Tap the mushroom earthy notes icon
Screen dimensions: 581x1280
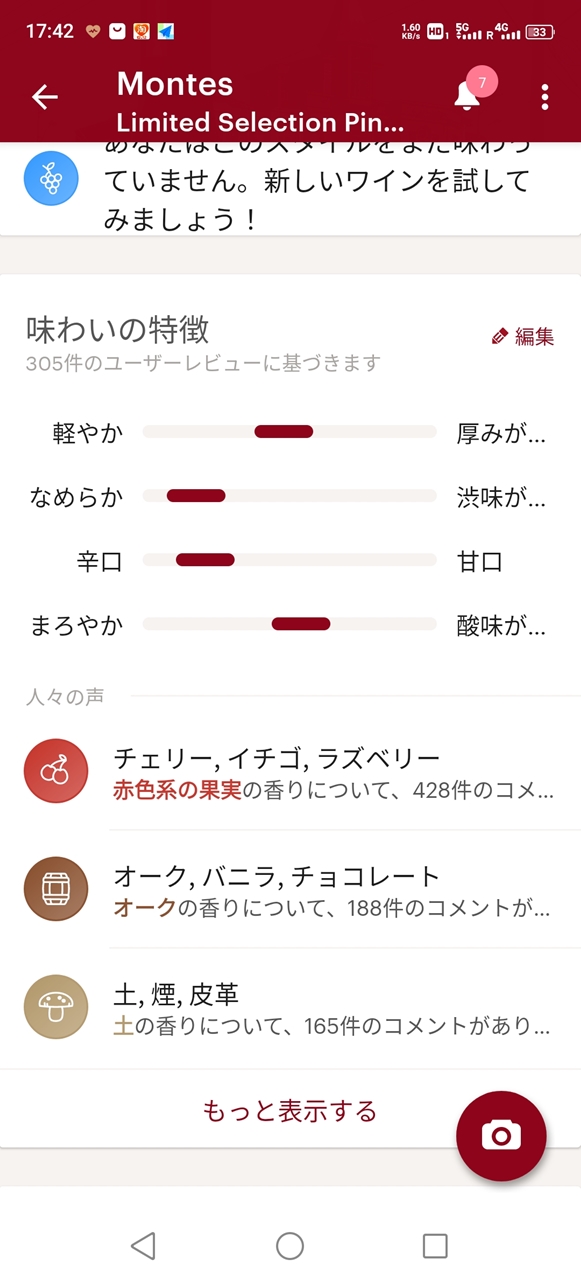(x=56, y=1007)
